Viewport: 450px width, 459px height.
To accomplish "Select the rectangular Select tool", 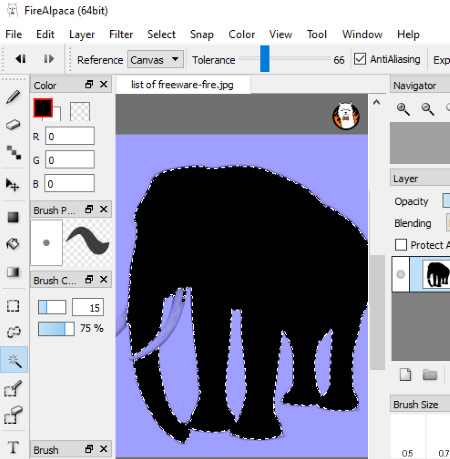I will (x=13, y=306).
